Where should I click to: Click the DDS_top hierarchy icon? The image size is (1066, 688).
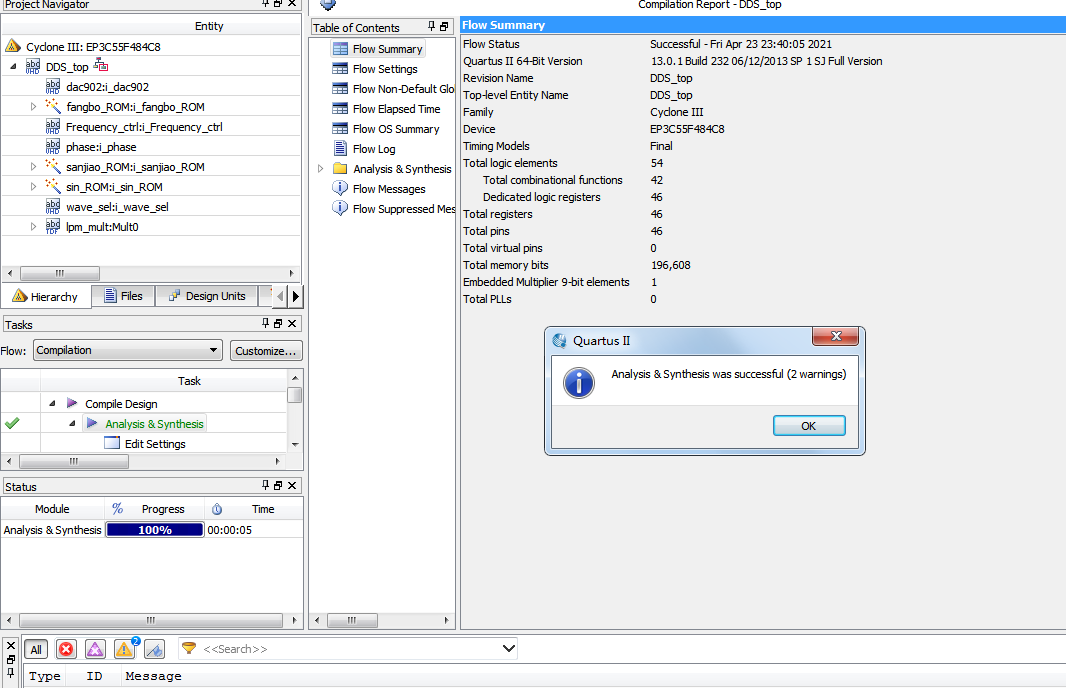tap(33, 66)
